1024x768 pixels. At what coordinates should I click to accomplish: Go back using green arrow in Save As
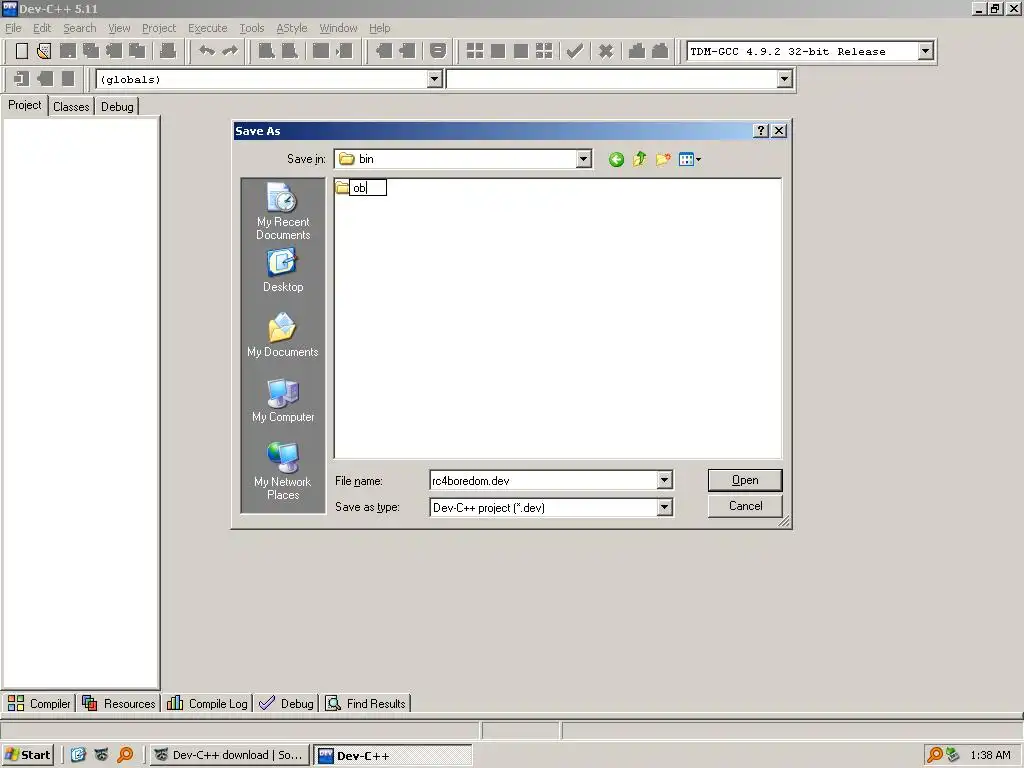click(616, 159)
